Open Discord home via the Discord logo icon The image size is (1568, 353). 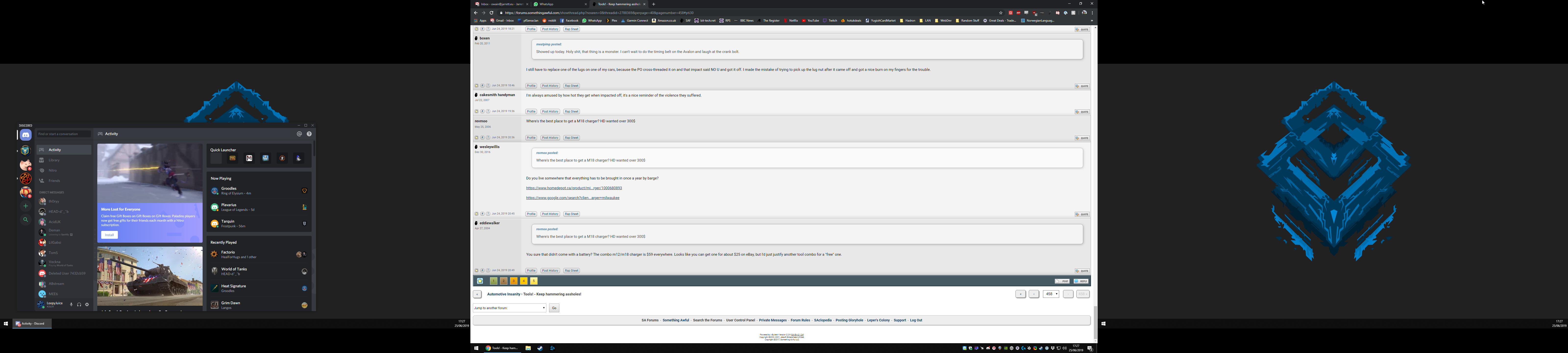coord(25,135)
